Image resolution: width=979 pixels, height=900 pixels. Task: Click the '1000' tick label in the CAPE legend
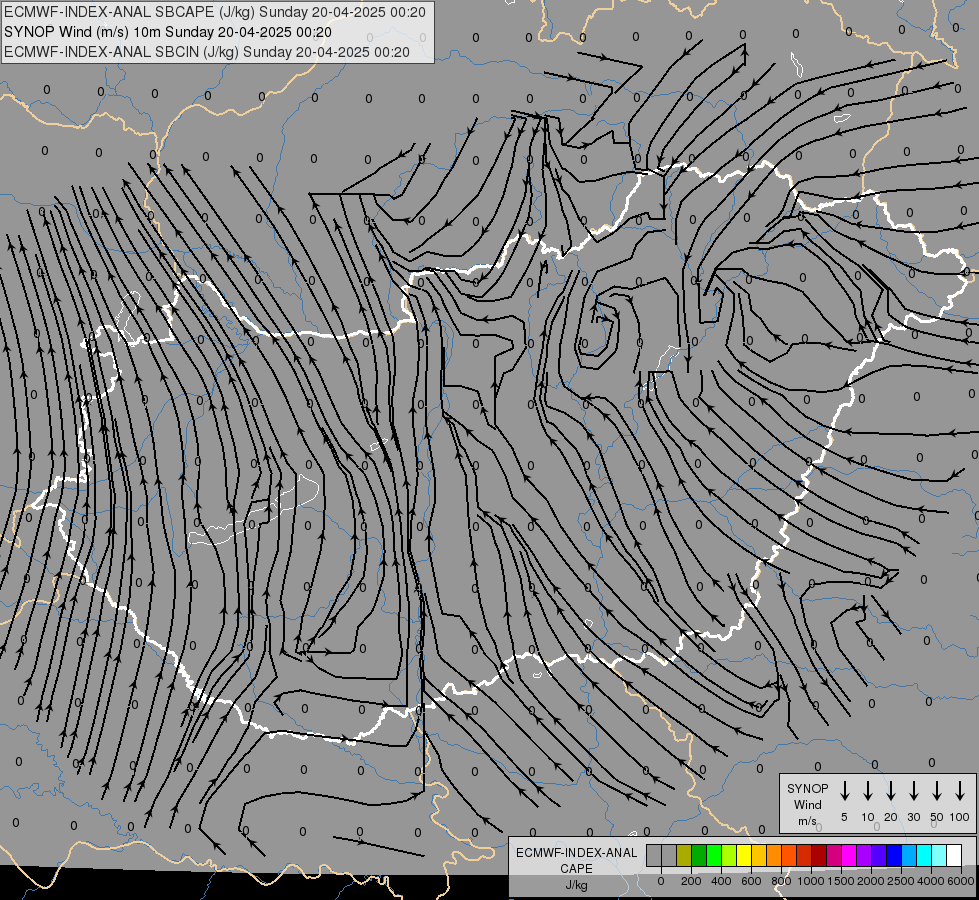coord(810,881)
